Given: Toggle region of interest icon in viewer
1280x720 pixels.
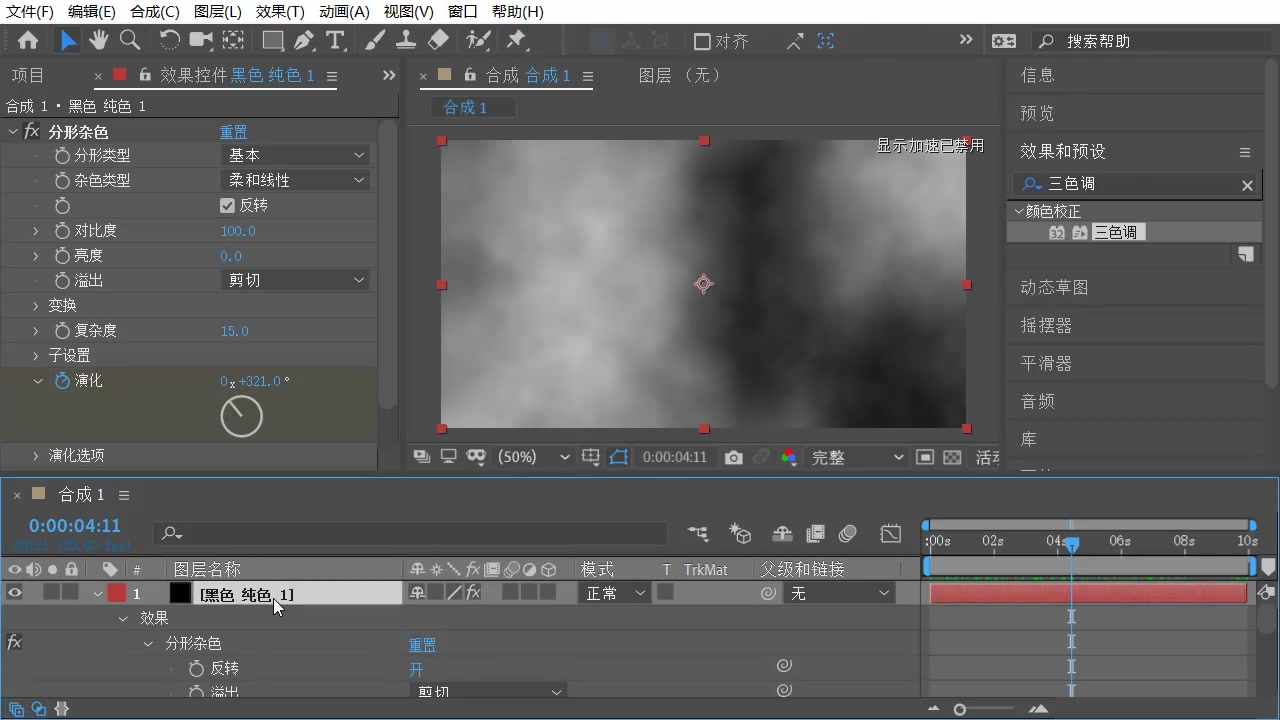Looking at the screenshot, I should point(925,457).
